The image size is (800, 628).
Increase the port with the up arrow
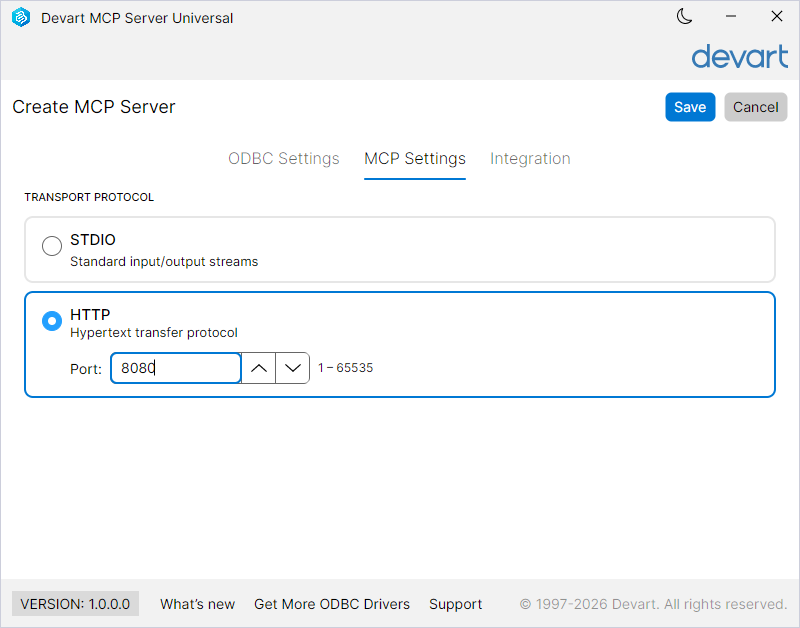259,368
